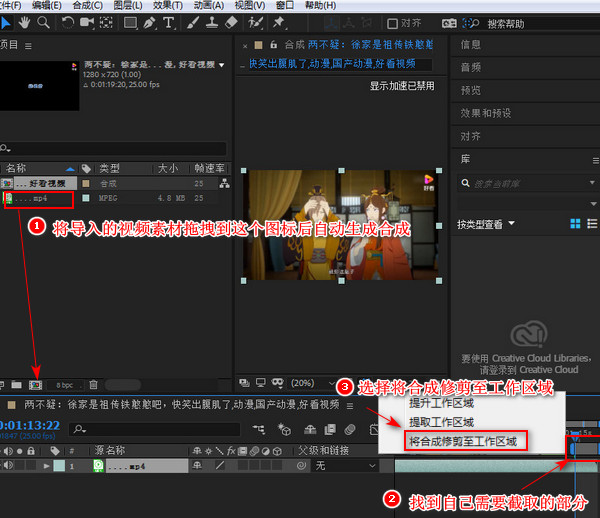Open the project flowchart view icon
600x518 pixels.
coord(224,184)
